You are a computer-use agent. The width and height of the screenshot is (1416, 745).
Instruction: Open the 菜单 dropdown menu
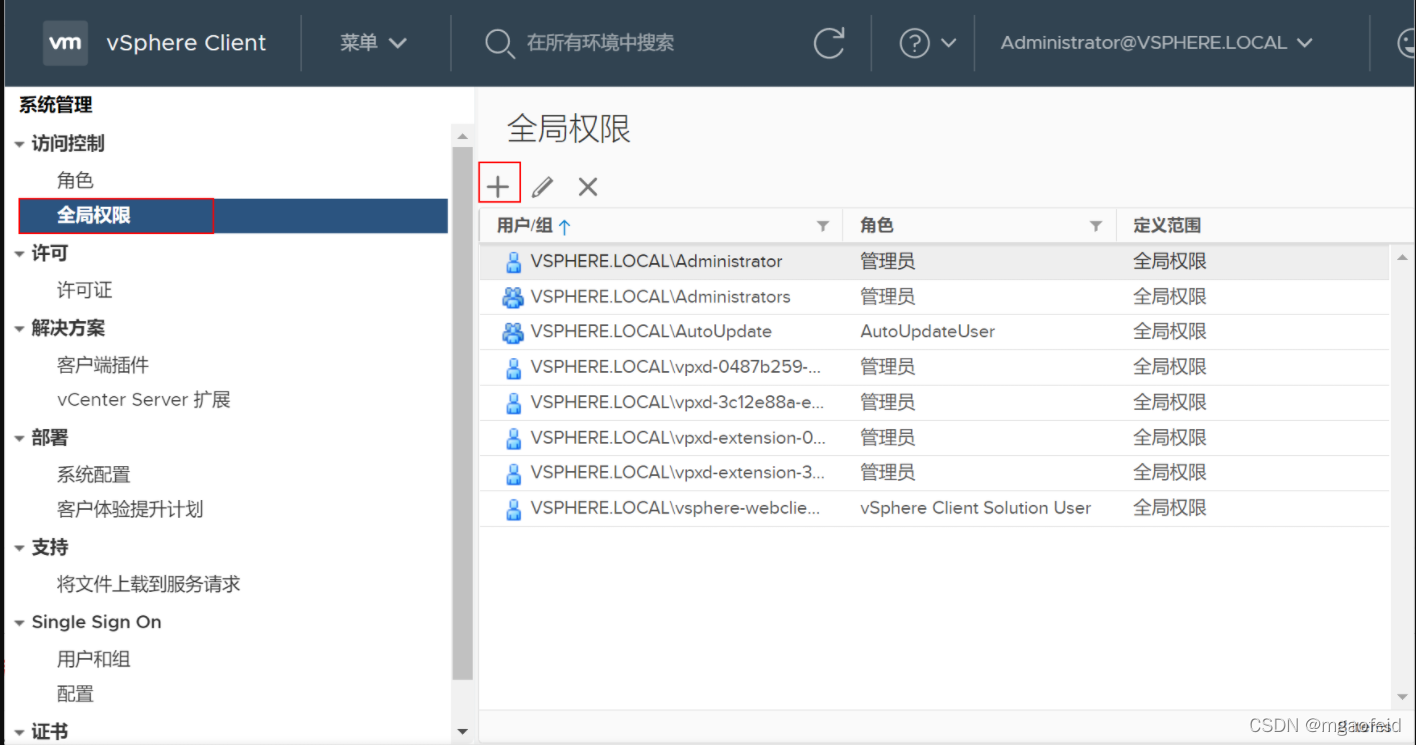point(373,43)
